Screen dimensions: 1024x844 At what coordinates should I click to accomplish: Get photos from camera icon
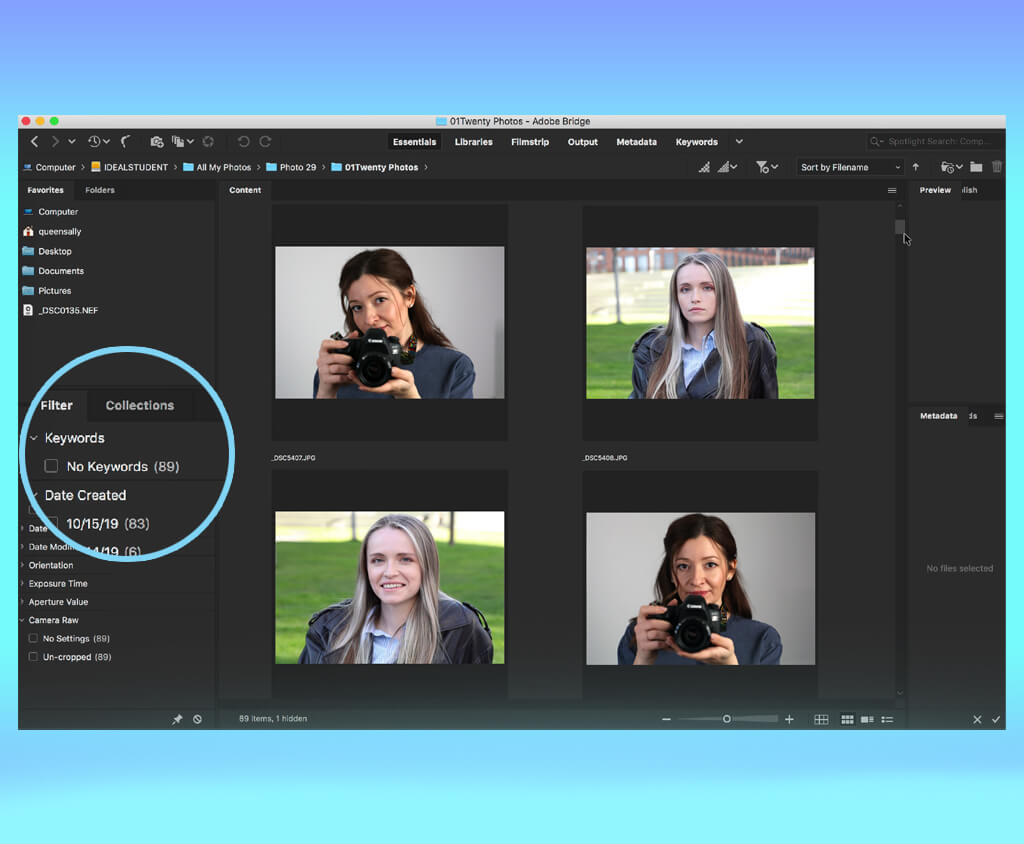point(157,142)
